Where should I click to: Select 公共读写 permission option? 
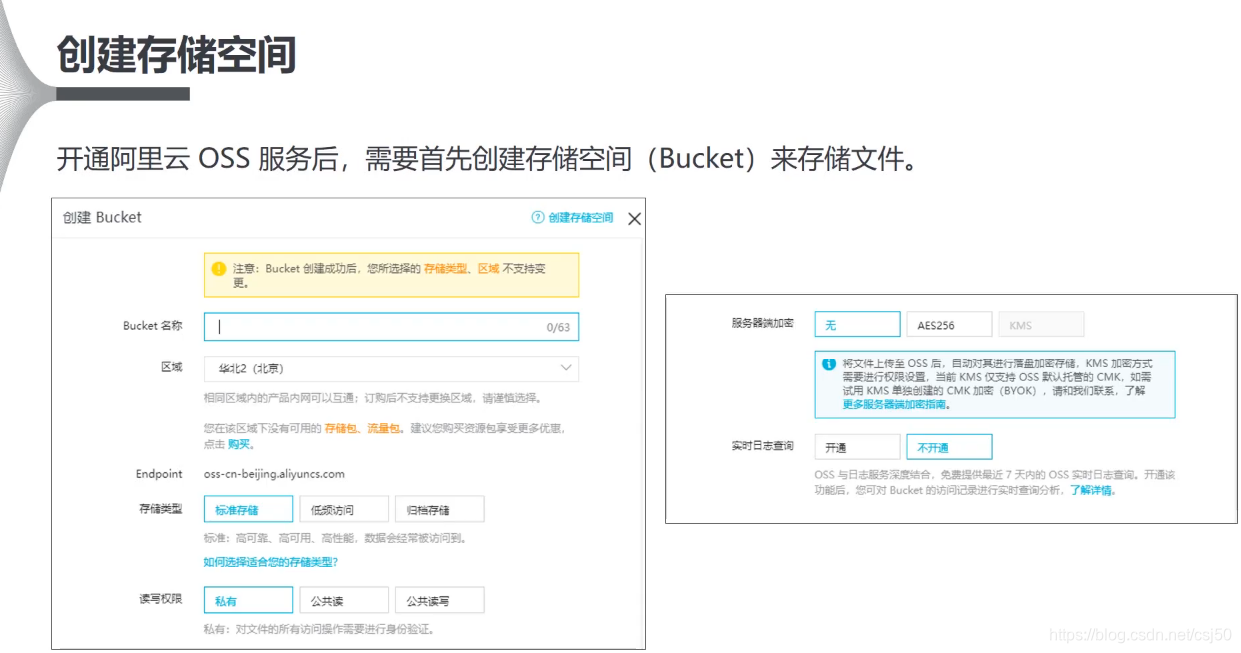tap(440, 600)
